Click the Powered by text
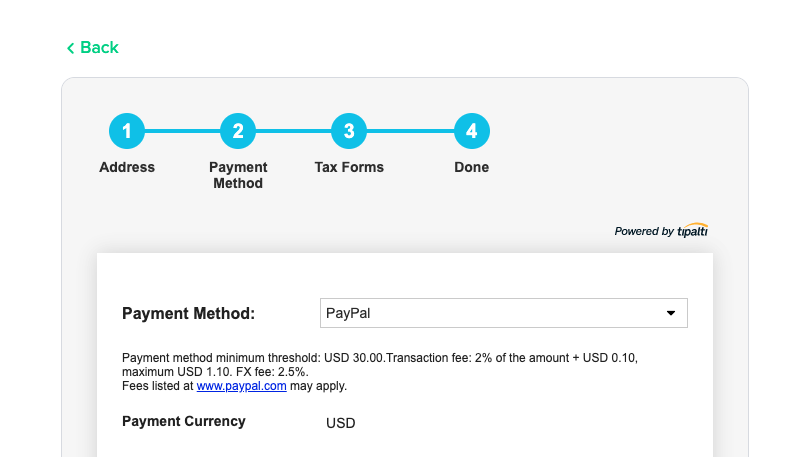802x457 pixels. 644,231
